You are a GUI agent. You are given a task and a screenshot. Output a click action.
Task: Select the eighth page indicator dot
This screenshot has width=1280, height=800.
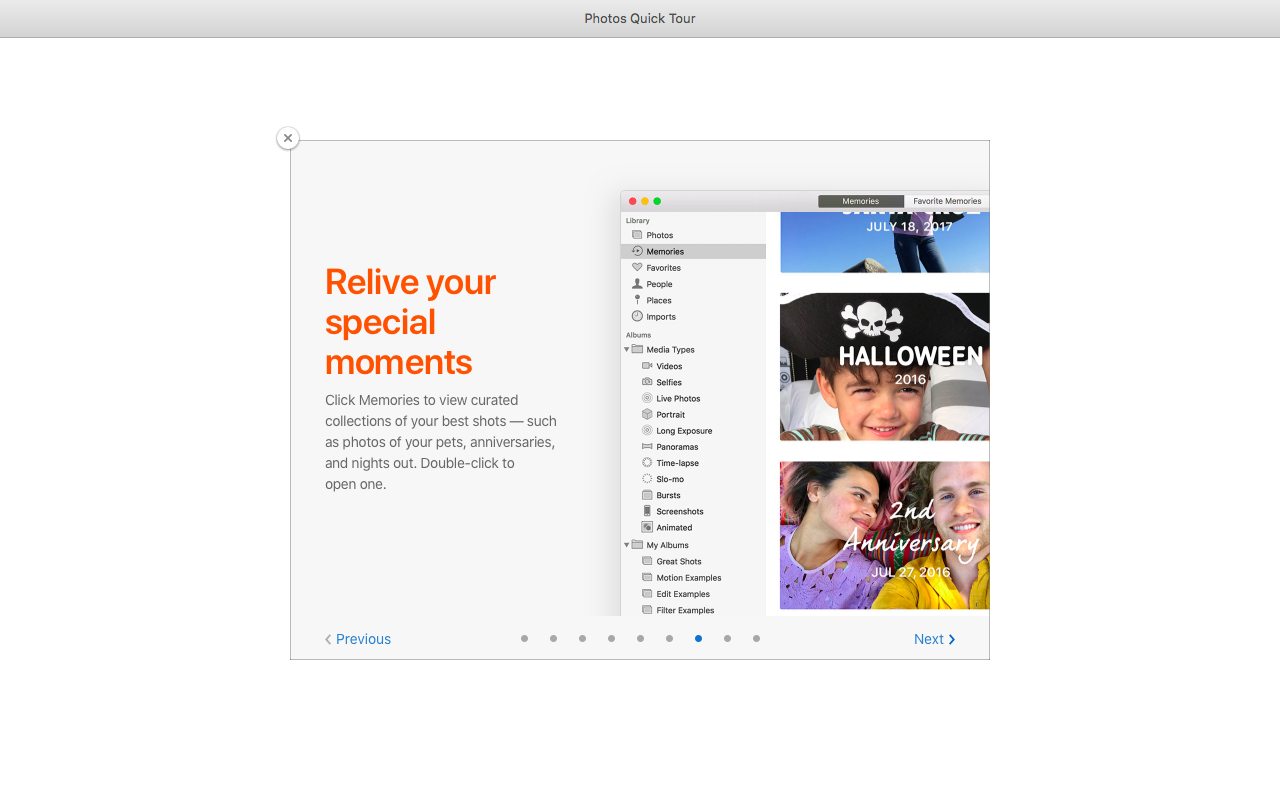[x=727, y=638]
